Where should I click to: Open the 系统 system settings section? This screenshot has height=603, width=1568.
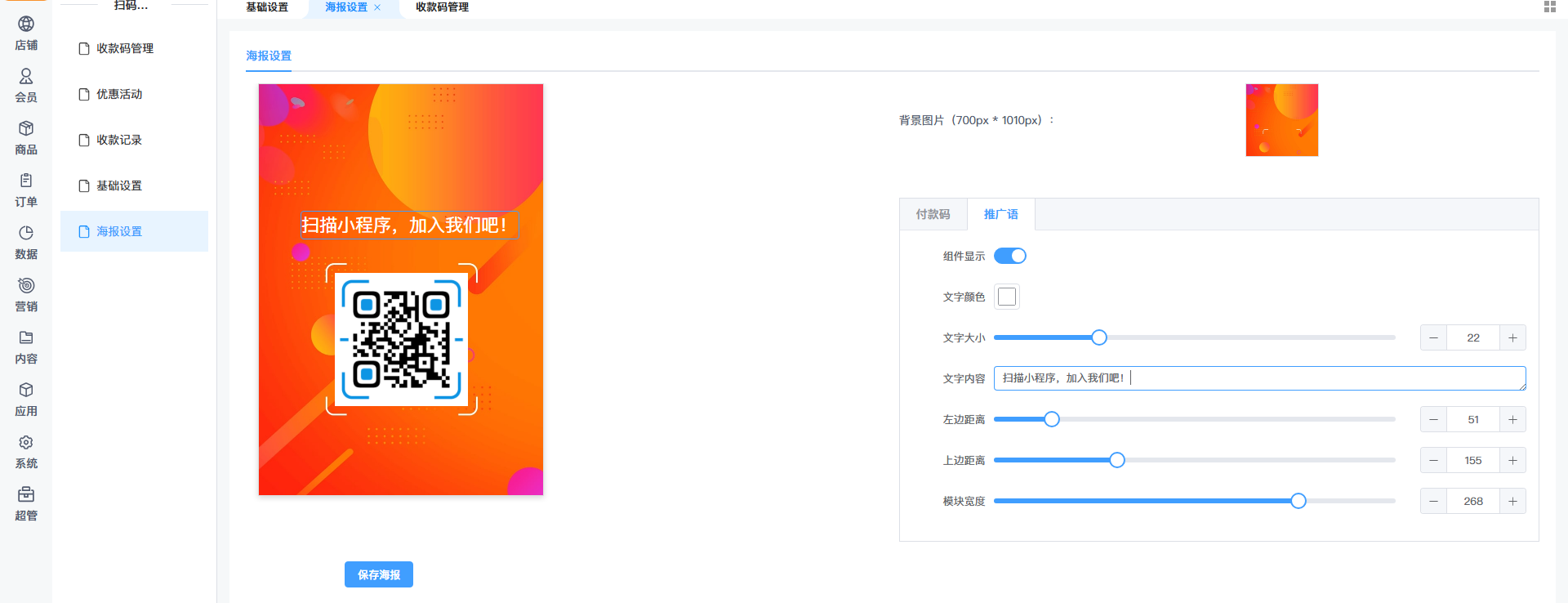point(26,452)
